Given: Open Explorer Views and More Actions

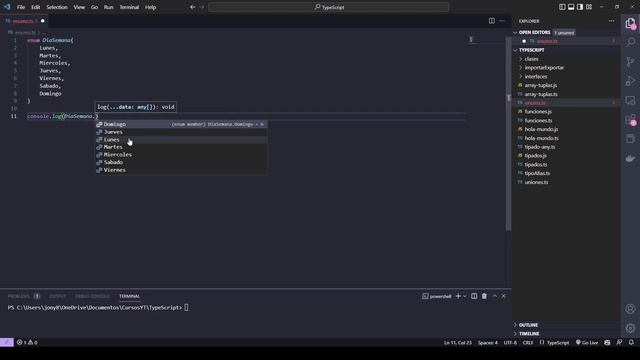Looking at the screenshot, I should (611, 21).
